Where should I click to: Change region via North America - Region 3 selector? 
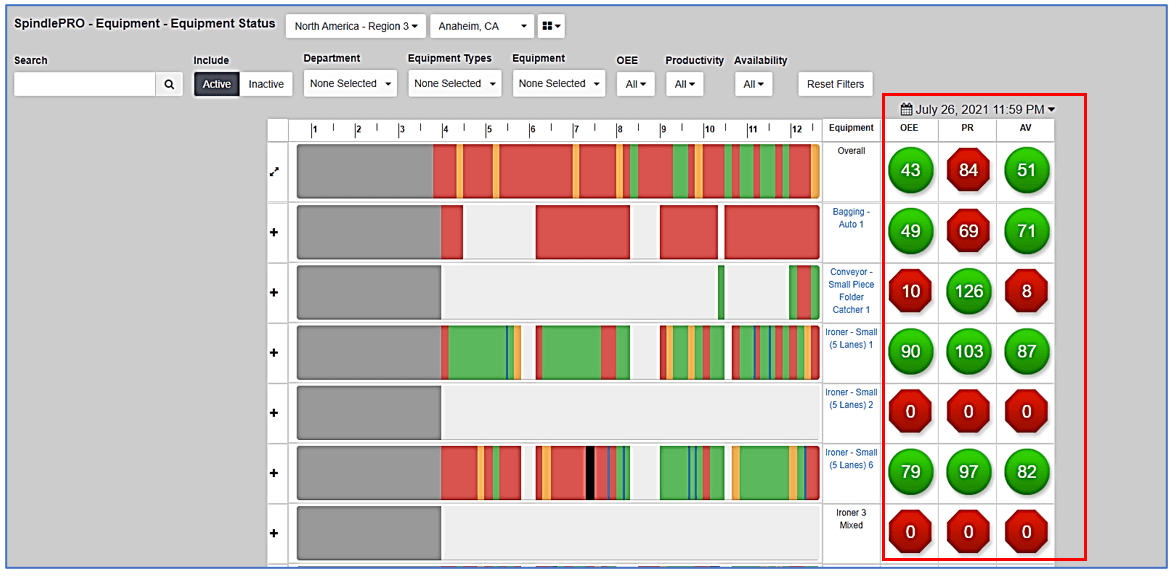[x=355, y=25]
